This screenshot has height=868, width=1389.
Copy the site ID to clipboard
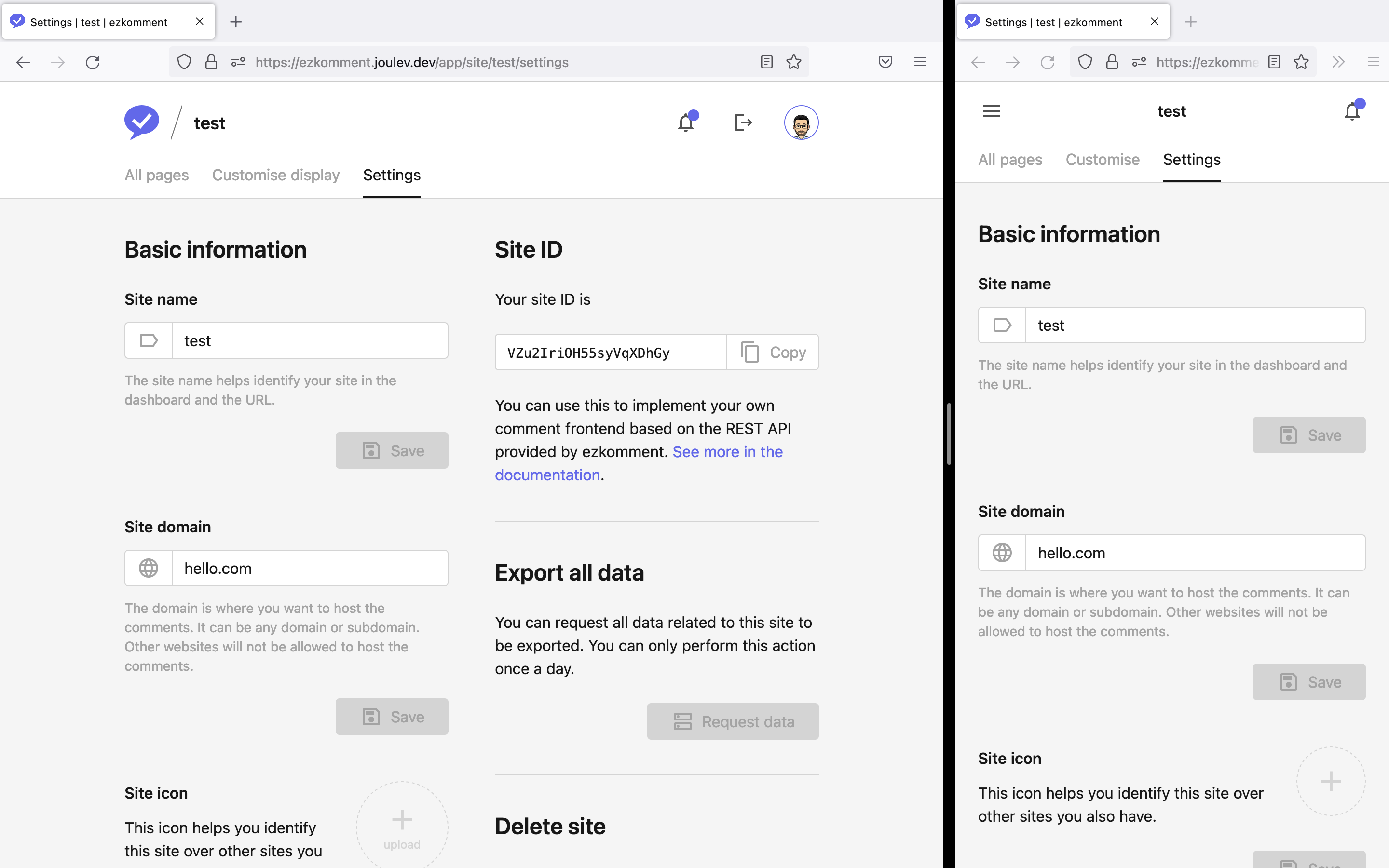771,352
